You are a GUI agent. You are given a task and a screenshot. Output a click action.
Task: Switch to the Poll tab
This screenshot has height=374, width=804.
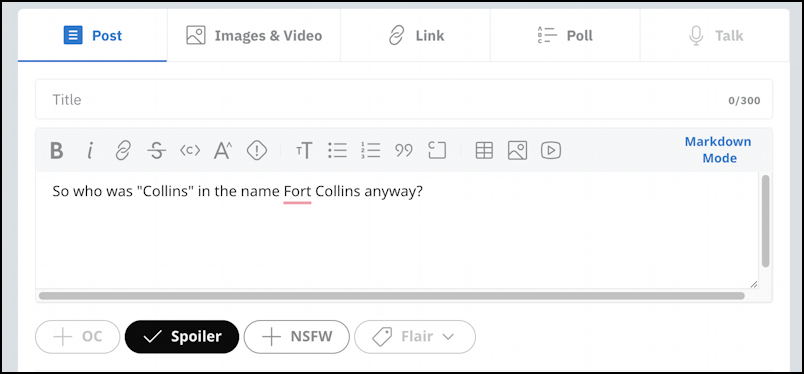(x=565, y=35)
